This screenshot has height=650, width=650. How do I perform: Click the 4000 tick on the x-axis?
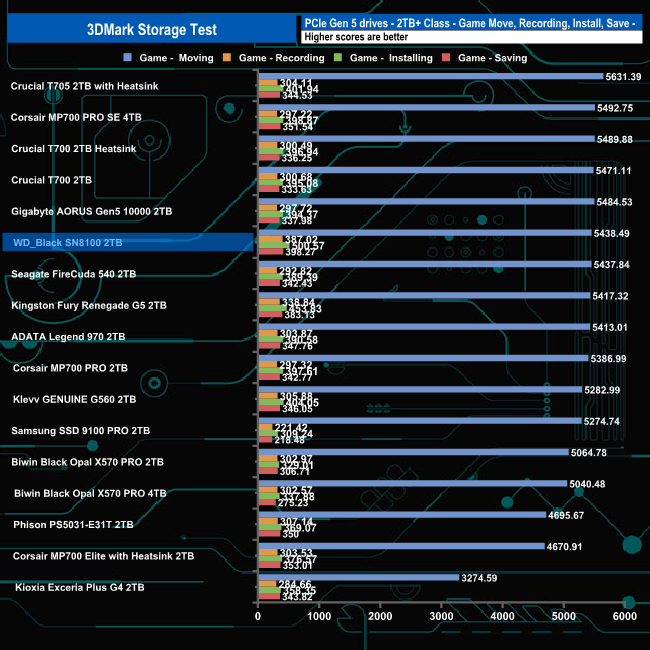502,616
